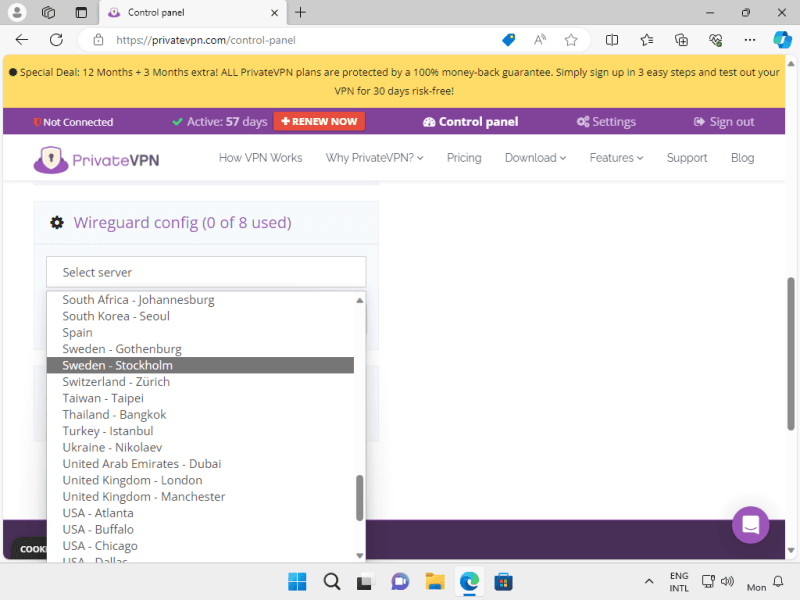Expand the Features menu

pyautogui.click(x=616, y=158)
